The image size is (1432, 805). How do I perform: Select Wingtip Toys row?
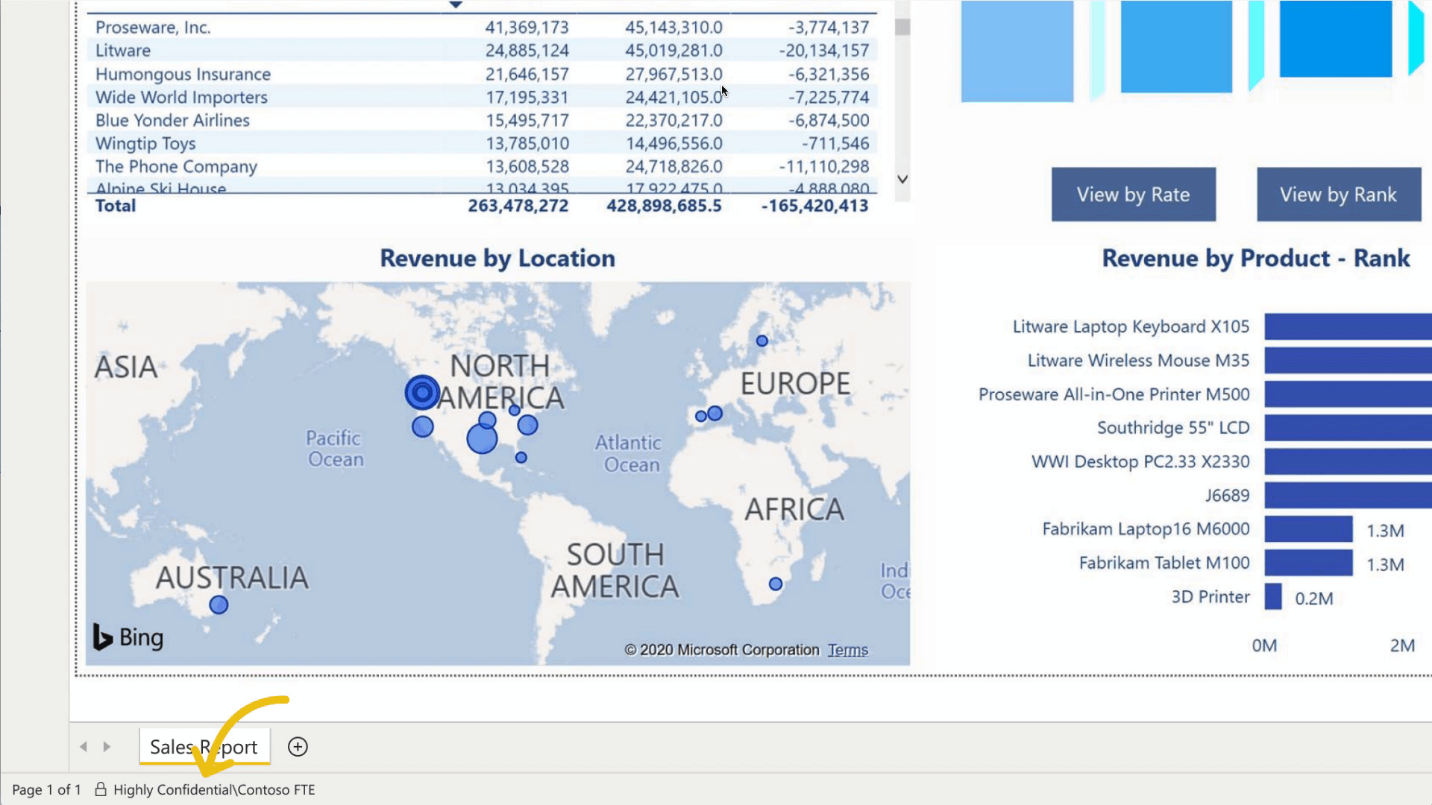[482, 143]
